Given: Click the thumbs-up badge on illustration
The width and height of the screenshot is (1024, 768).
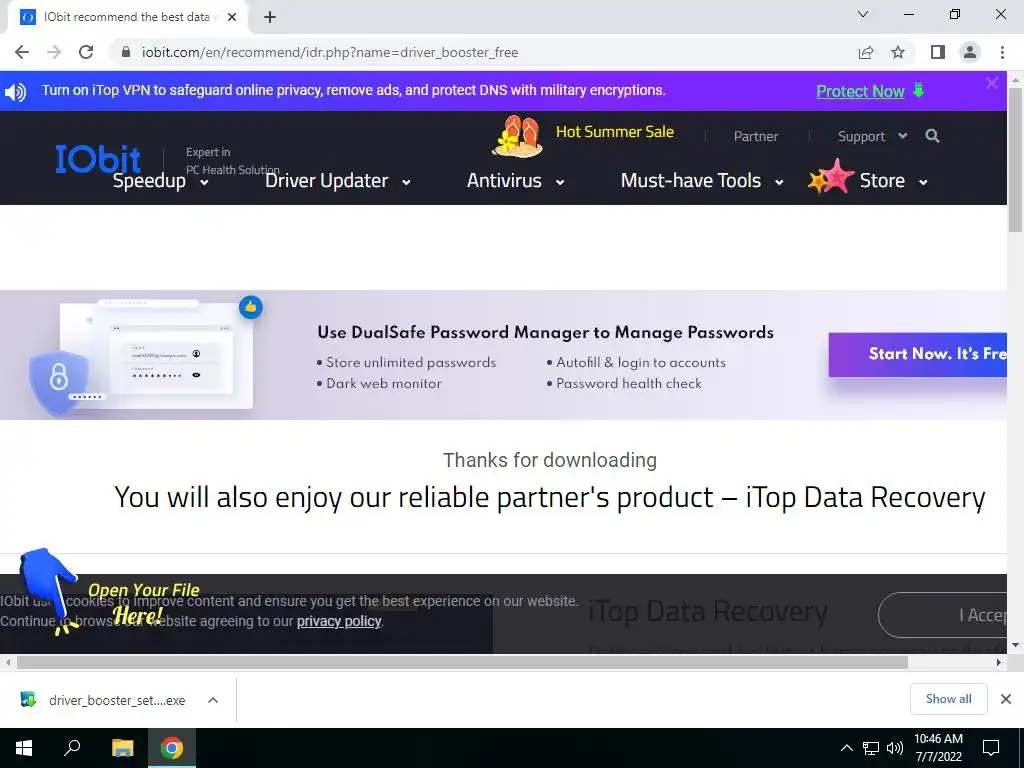Looking at the screenshot, I should pyautogui.click(x=251, y=307).
